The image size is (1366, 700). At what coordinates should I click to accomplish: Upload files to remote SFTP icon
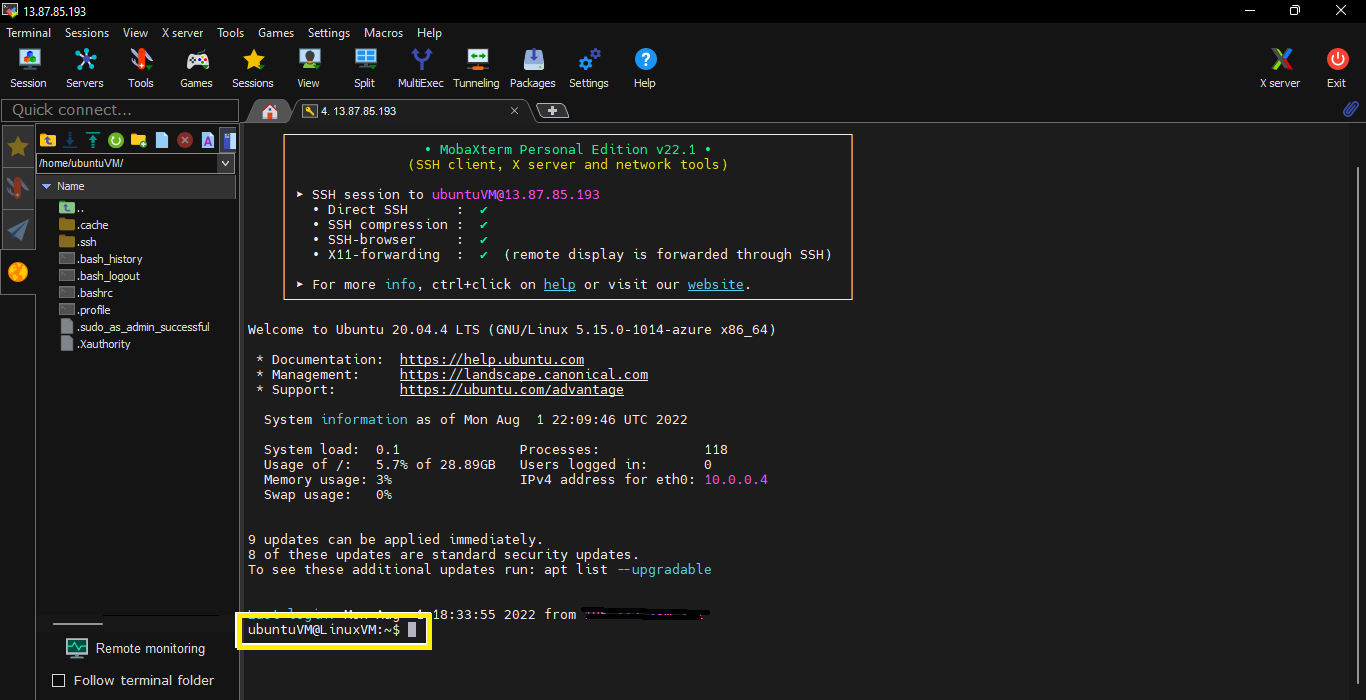tap(93, 140)
